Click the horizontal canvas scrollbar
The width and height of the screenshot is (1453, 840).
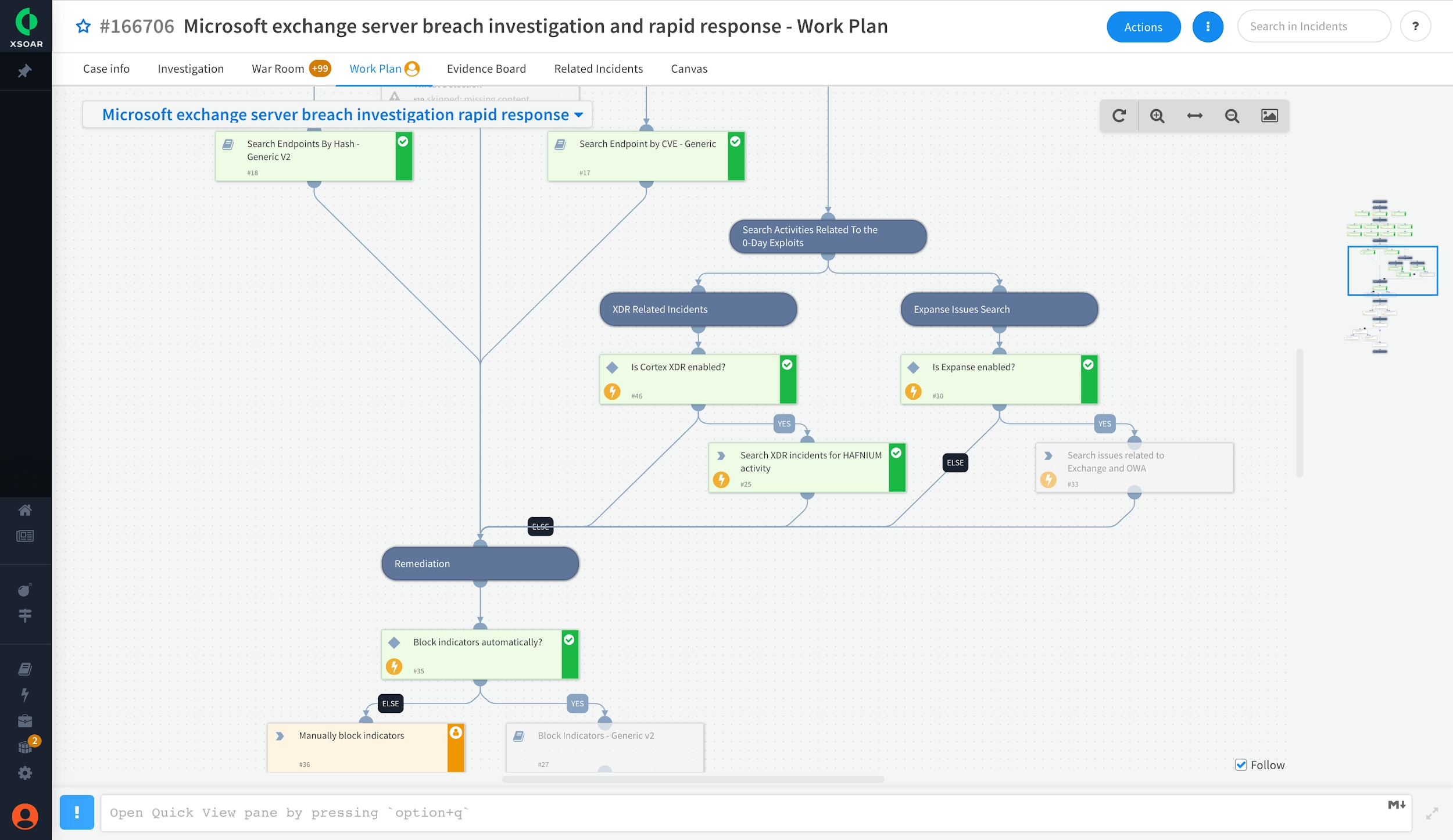693,779
